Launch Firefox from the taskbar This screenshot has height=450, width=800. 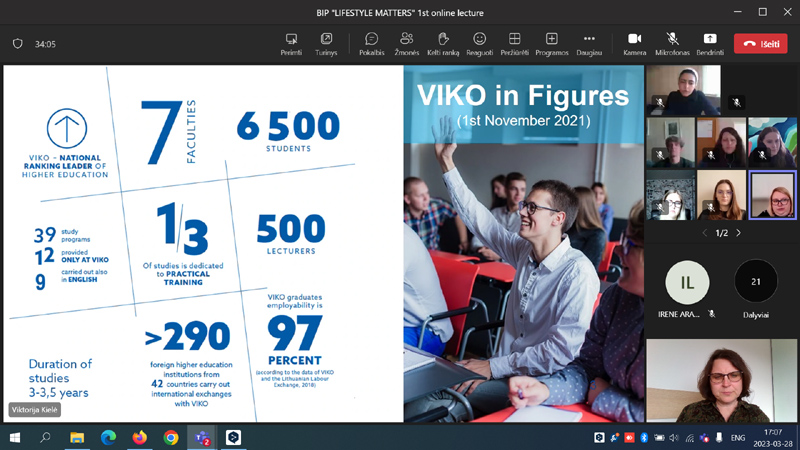tap(139, 438)
